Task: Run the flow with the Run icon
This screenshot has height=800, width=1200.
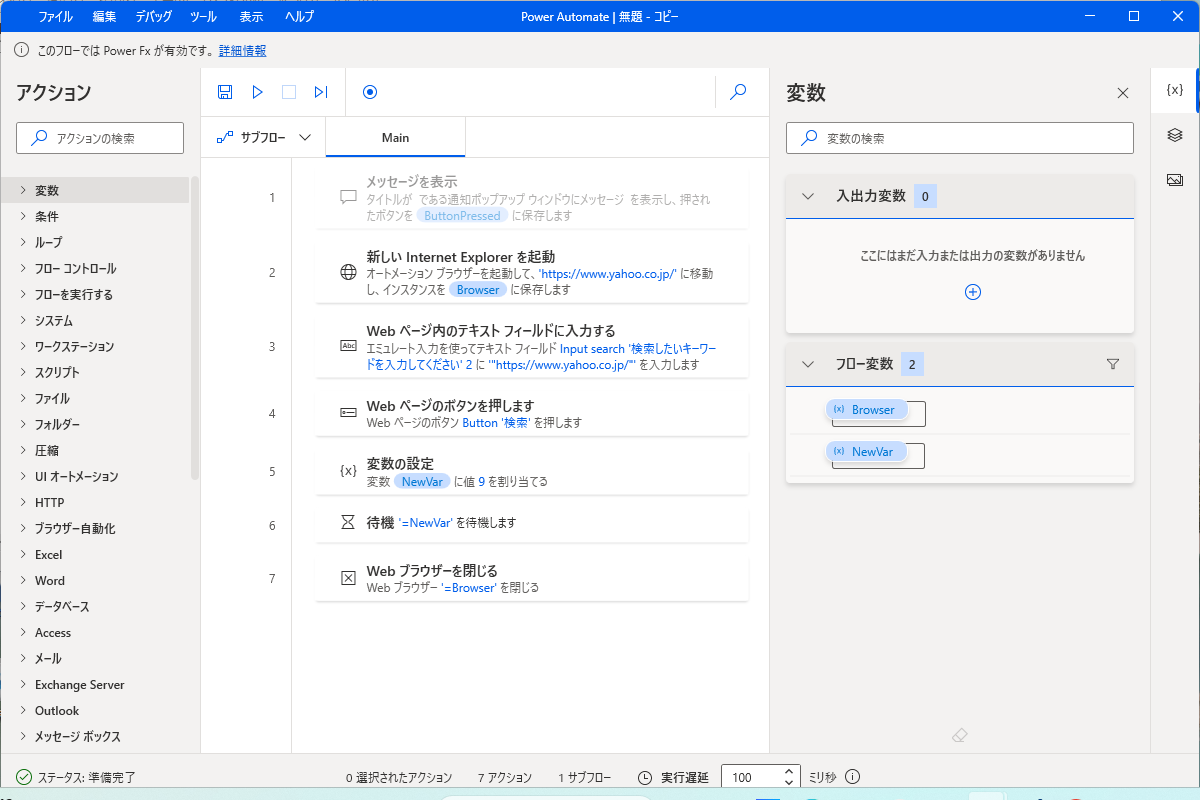Action: 257,91
